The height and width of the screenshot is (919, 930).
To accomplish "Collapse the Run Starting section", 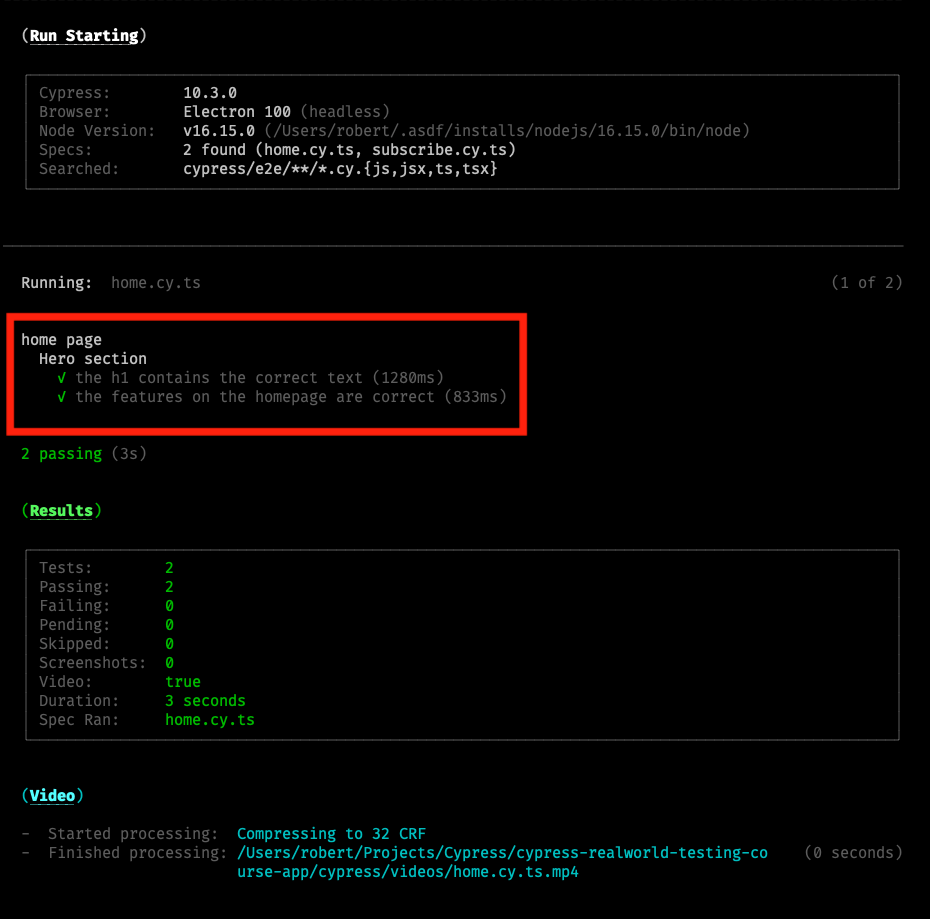I will [84, 35].
